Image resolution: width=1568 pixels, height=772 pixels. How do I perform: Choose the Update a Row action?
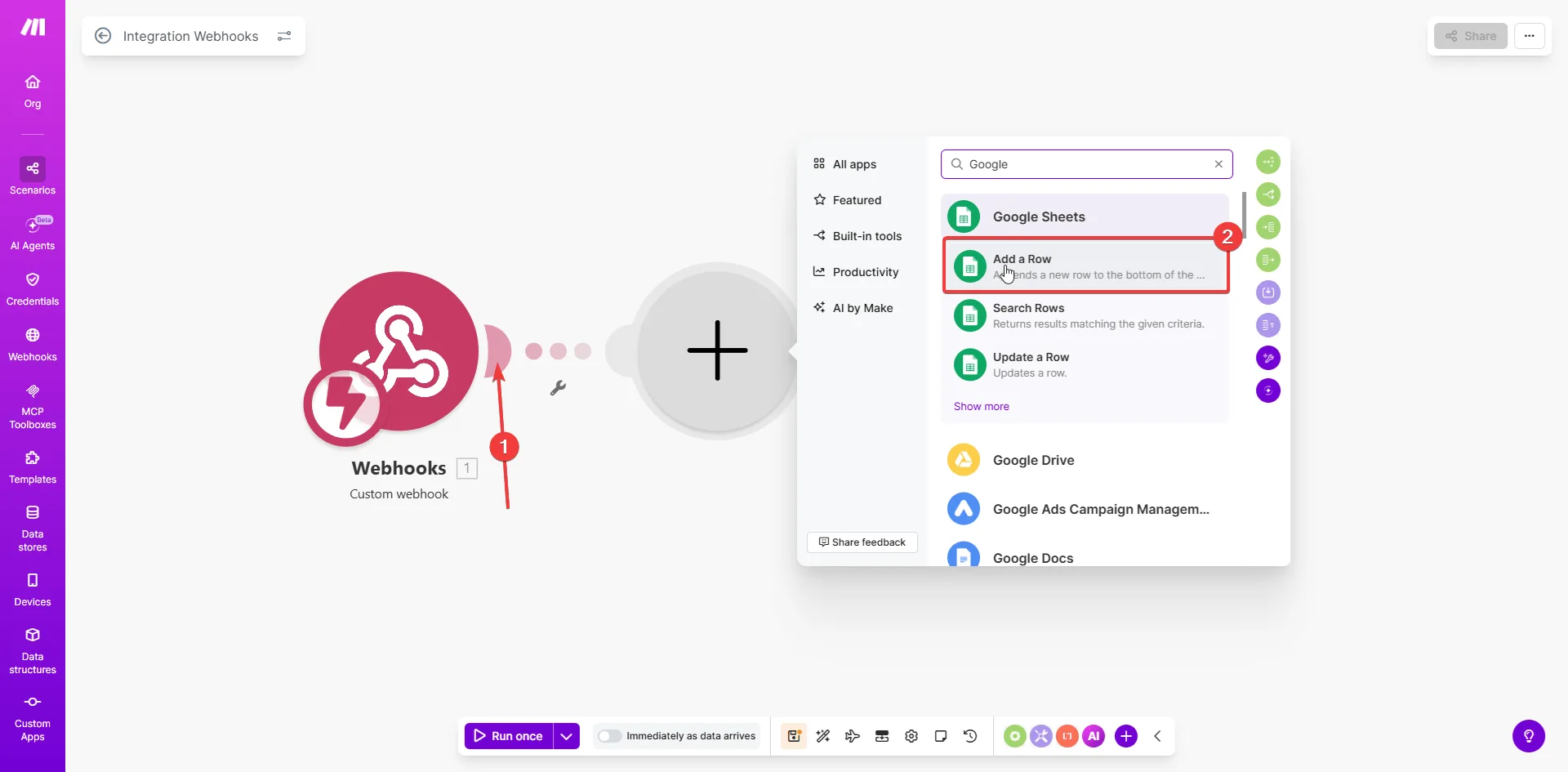coord(1086,364)
